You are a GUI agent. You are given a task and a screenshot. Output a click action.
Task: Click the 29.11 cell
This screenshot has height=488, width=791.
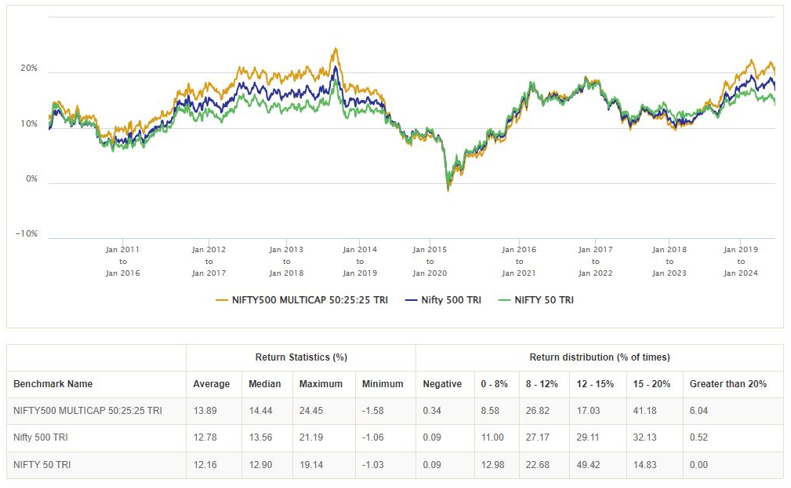(x=588, y=438)
